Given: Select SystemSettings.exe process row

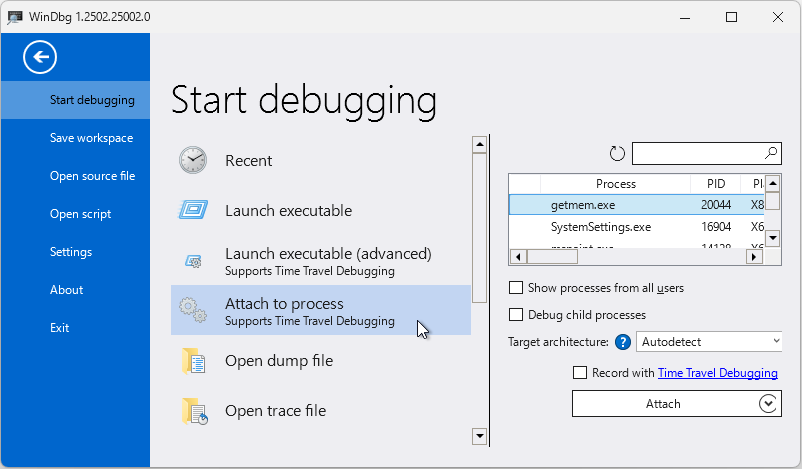Looking at the screenshot, I should click(x=637, y=227).
